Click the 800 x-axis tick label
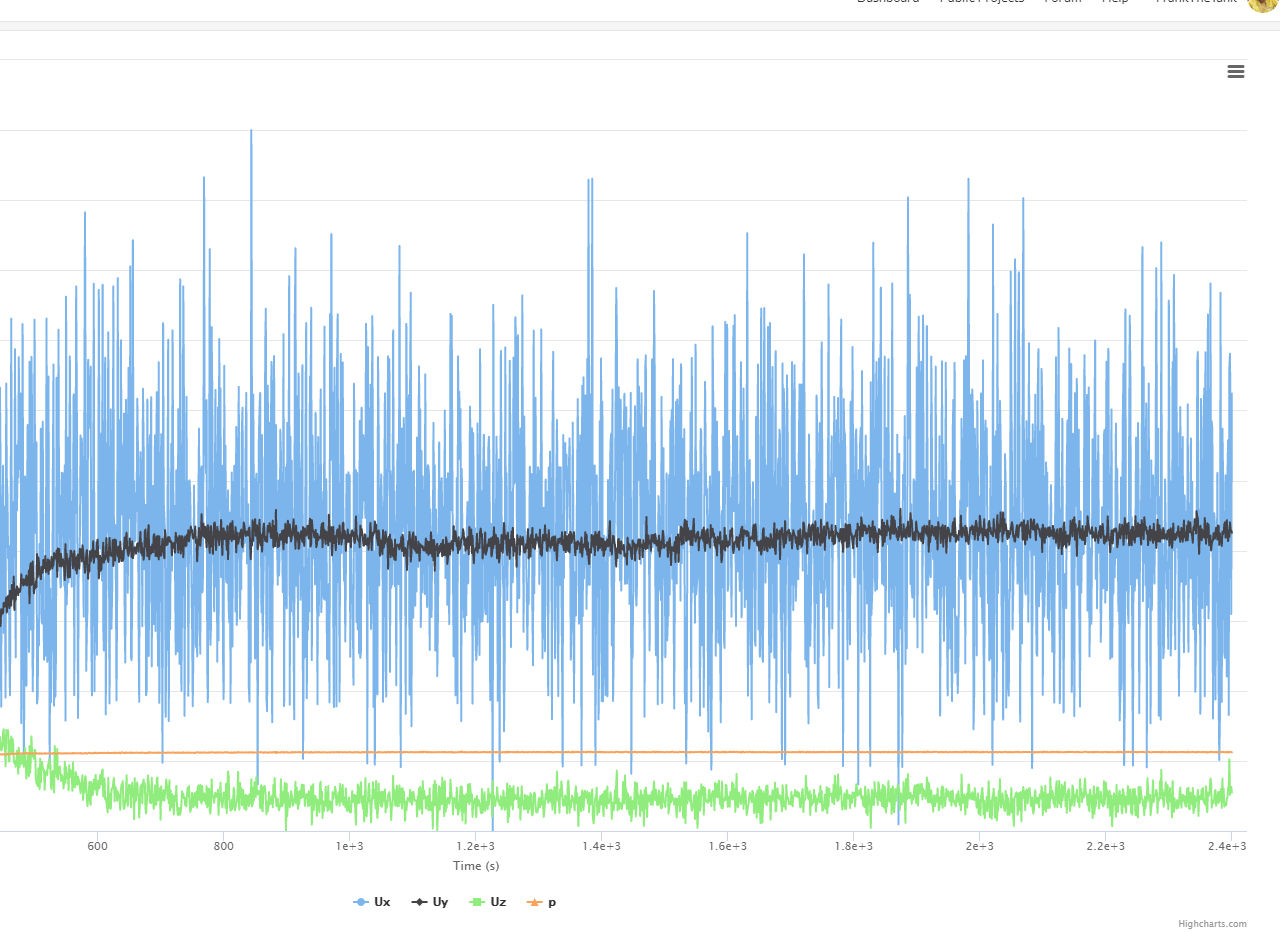 (223, 846)
